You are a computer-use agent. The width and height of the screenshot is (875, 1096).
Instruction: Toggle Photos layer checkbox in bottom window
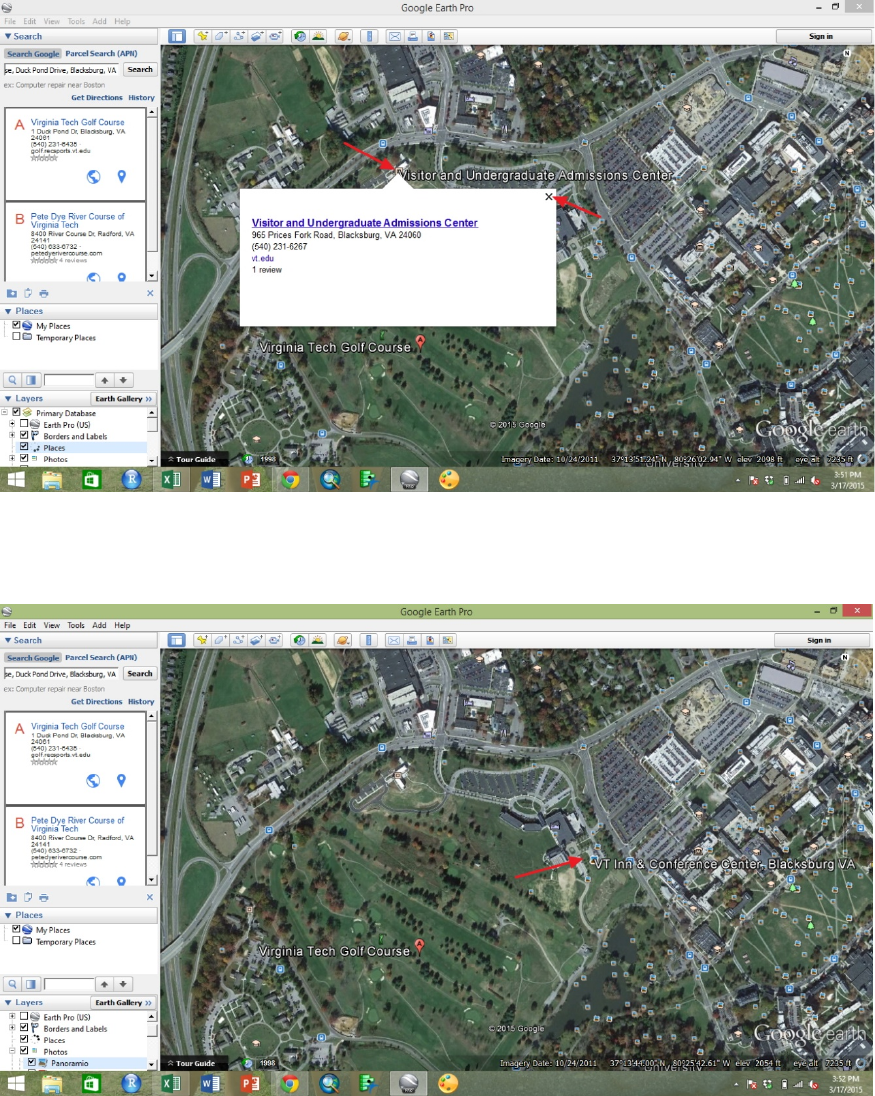pos(24,1050)
